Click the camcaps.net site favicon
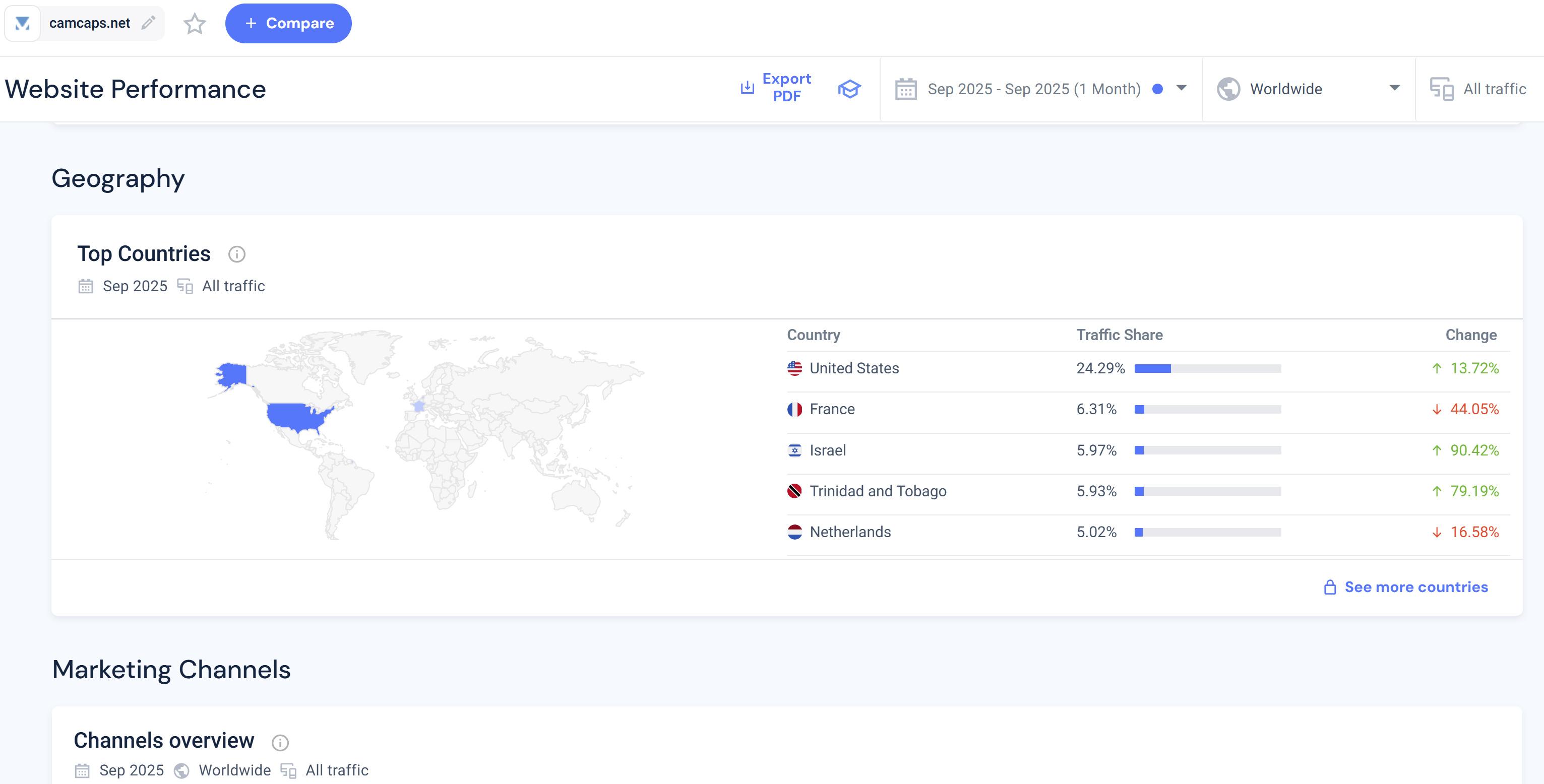This screenshot has height=784, width=1544. pos(22,23)
